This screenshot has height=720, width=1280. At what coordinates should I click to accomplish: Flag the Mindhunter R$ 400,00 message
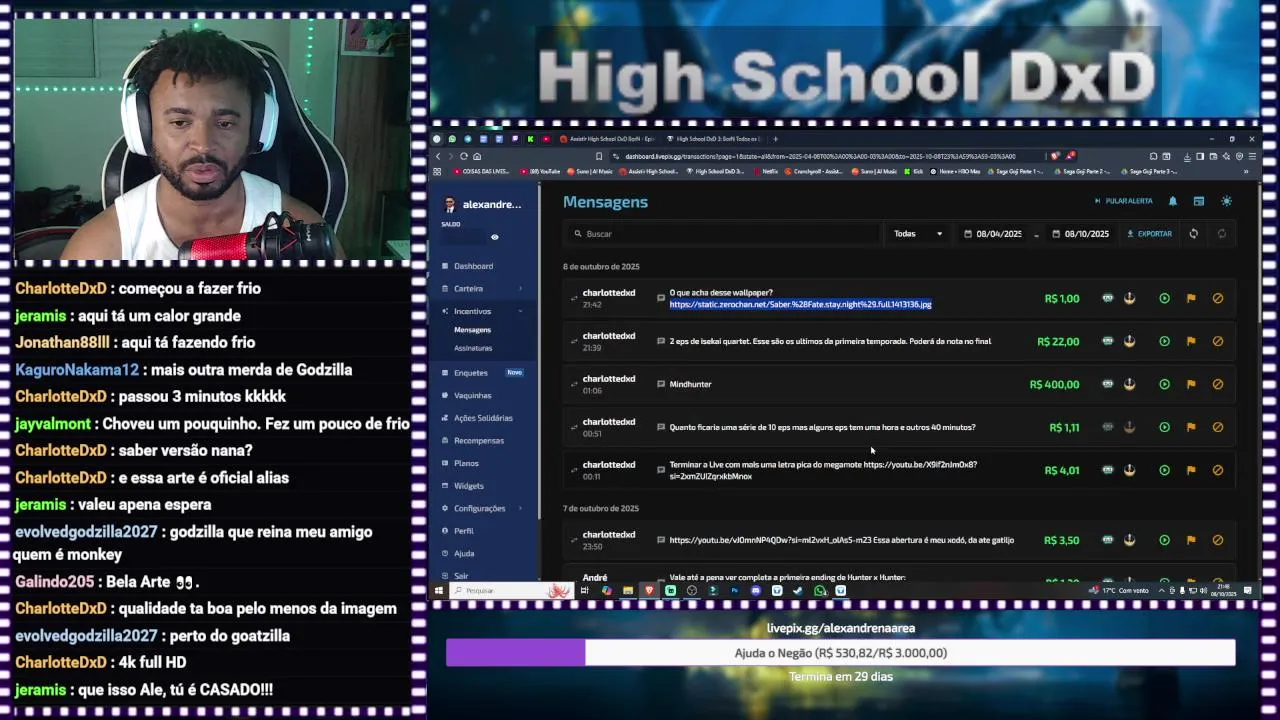1191,384
